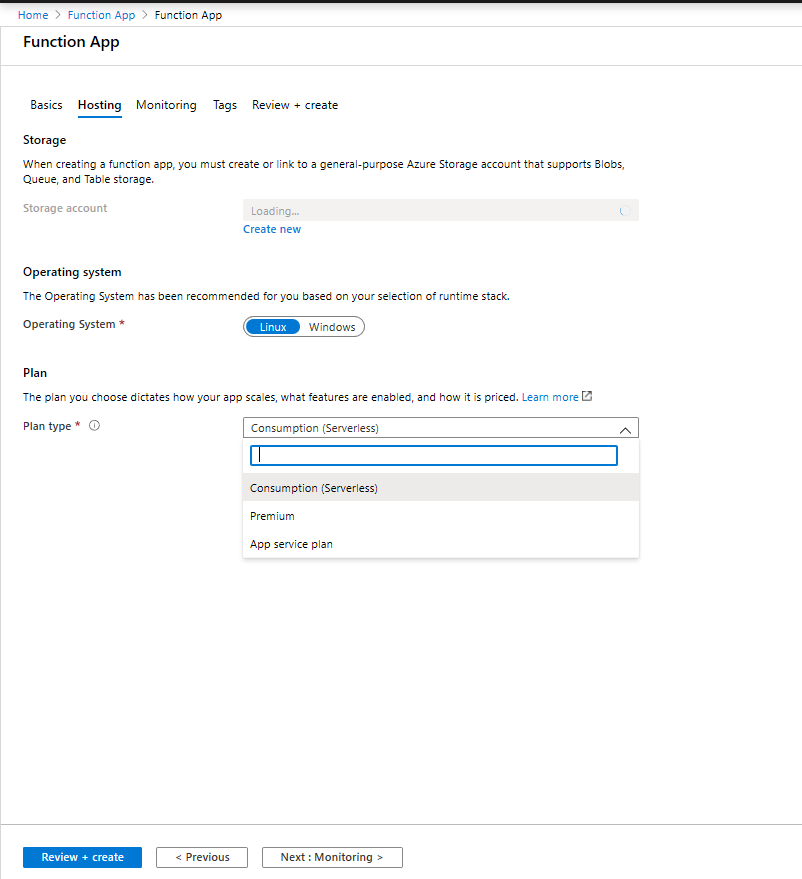Select Linux operating system
This screenshot has height=879, width=802.
(x=273, y=327)
